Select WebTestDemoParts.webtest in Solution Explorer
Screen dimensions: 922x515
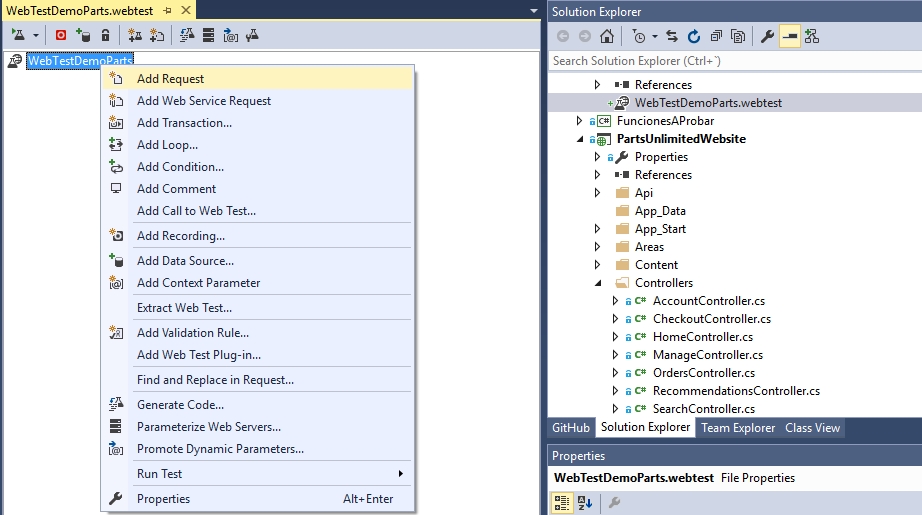pos(708,103)
